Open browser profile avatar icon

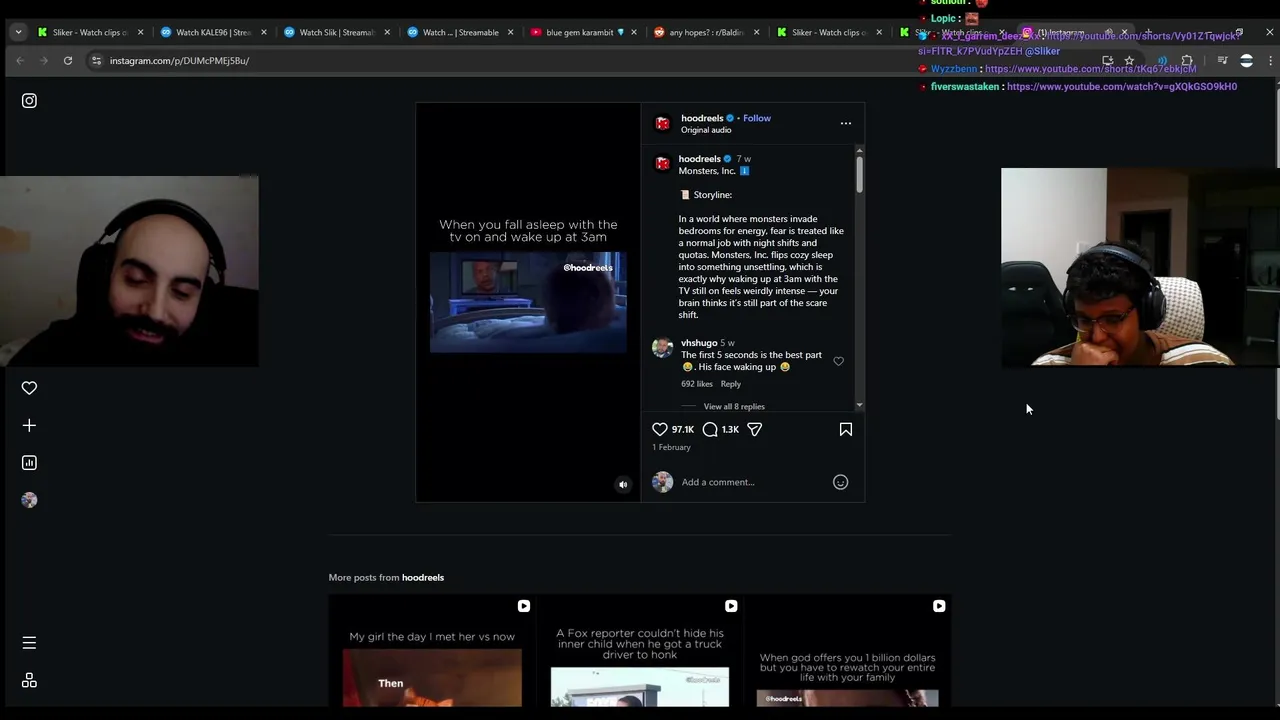pyautogui.click(x=1246, y=61)
